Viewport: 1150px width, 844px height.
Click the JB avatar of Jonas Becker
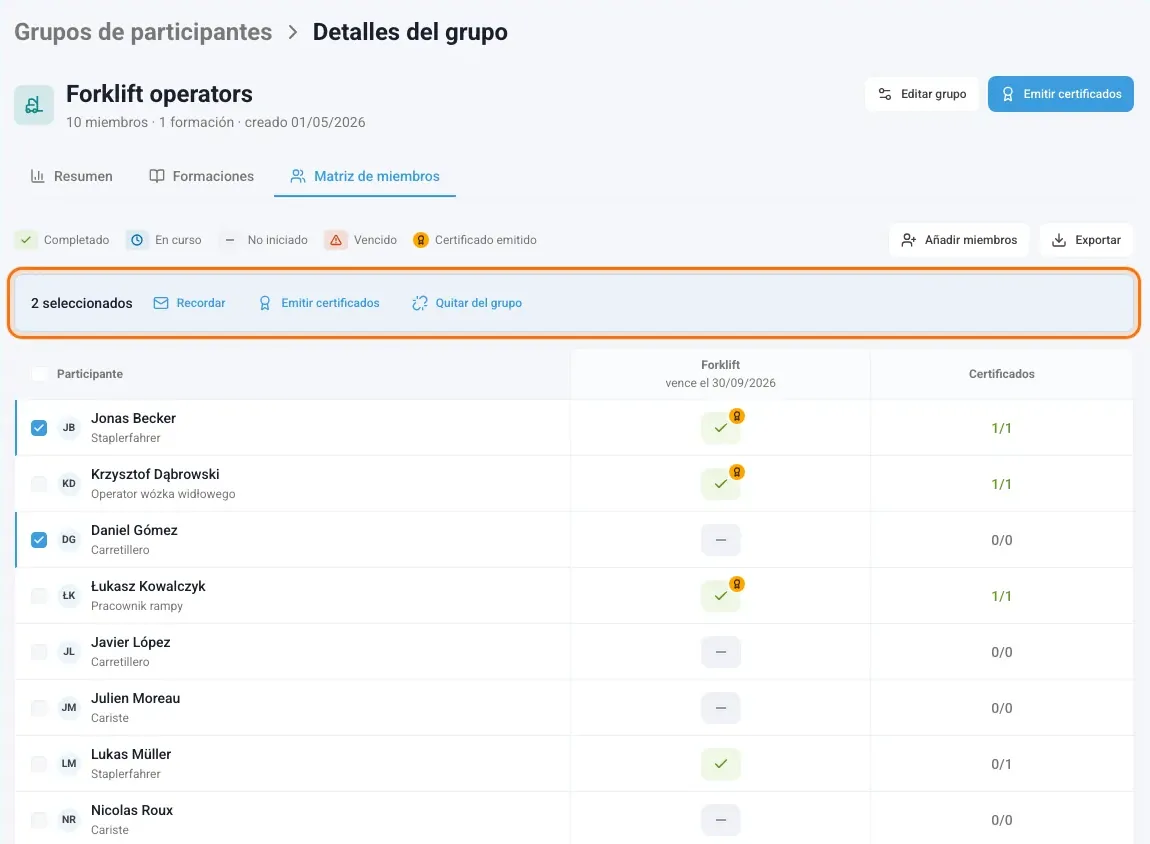point(69,427)
